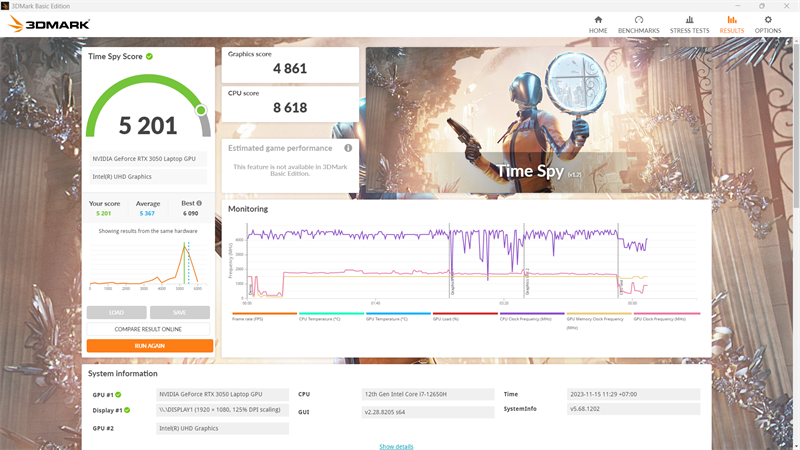Viewport: 800px width, 450px height.
Task: Open the Home tab icon
Action: (x=598, y=20)
